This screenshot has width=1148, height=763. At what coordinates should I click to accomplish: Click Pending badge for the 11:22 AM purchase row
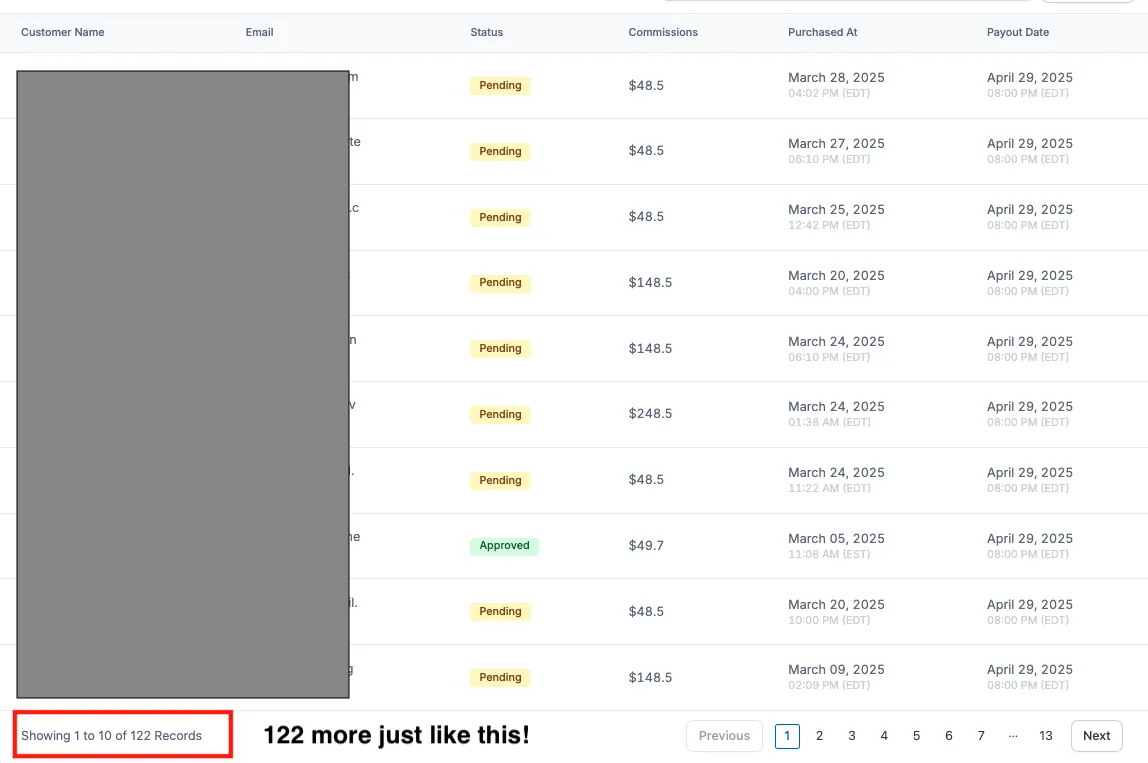[x=500, y=480]
